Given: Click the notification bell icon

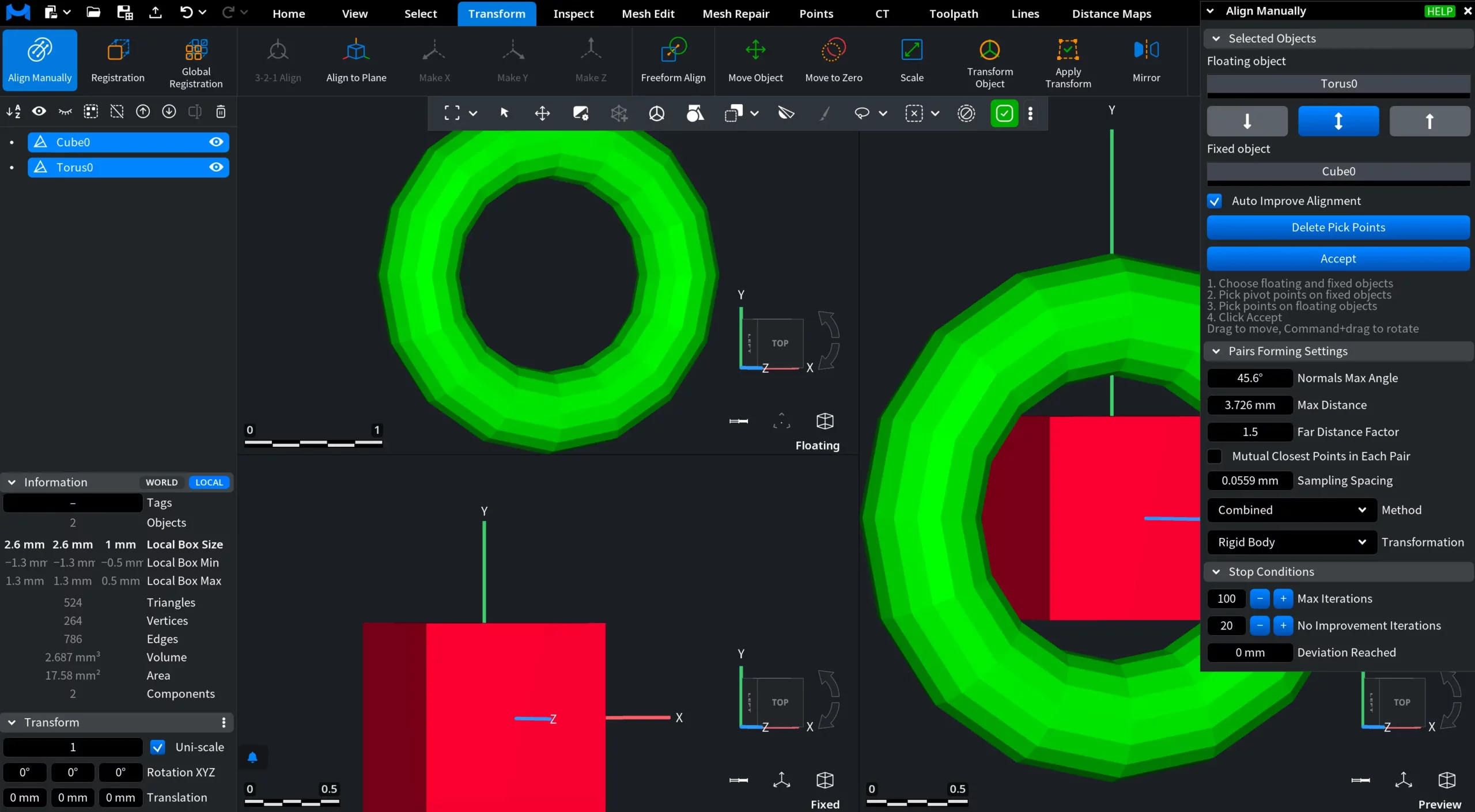Looking at the screenshot, I should (x=252, y=757).
